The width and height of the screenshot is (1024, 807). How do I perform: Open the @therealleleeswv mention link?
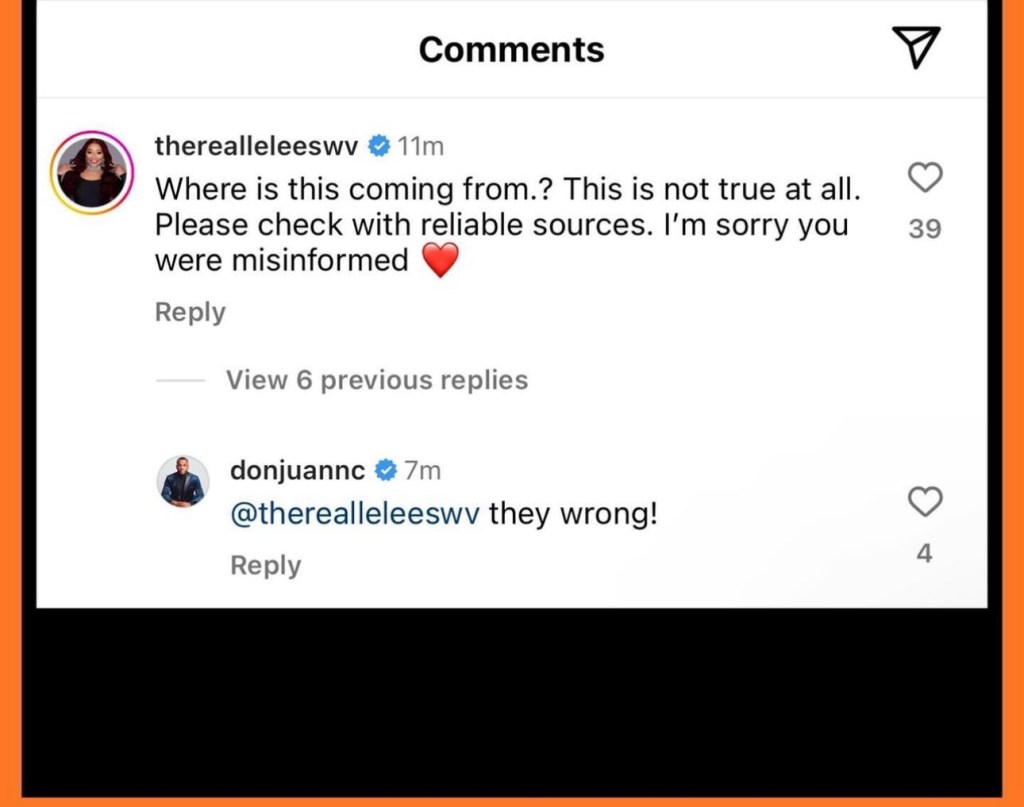355,515
